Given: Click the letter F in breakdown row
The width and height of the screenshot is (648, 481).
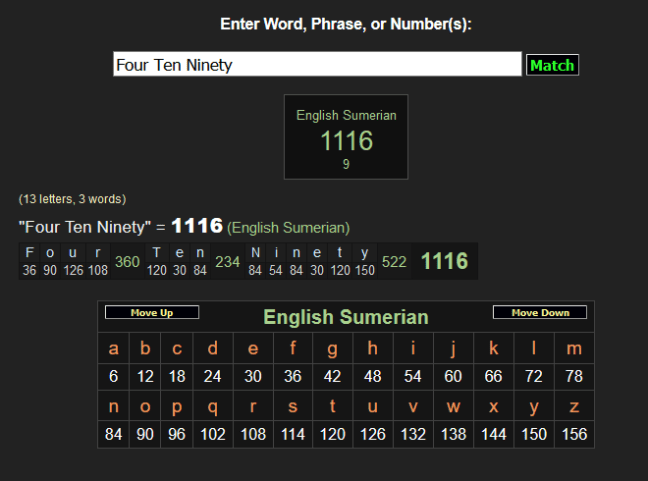Looking at the screenshot, I should click(29, 253).
